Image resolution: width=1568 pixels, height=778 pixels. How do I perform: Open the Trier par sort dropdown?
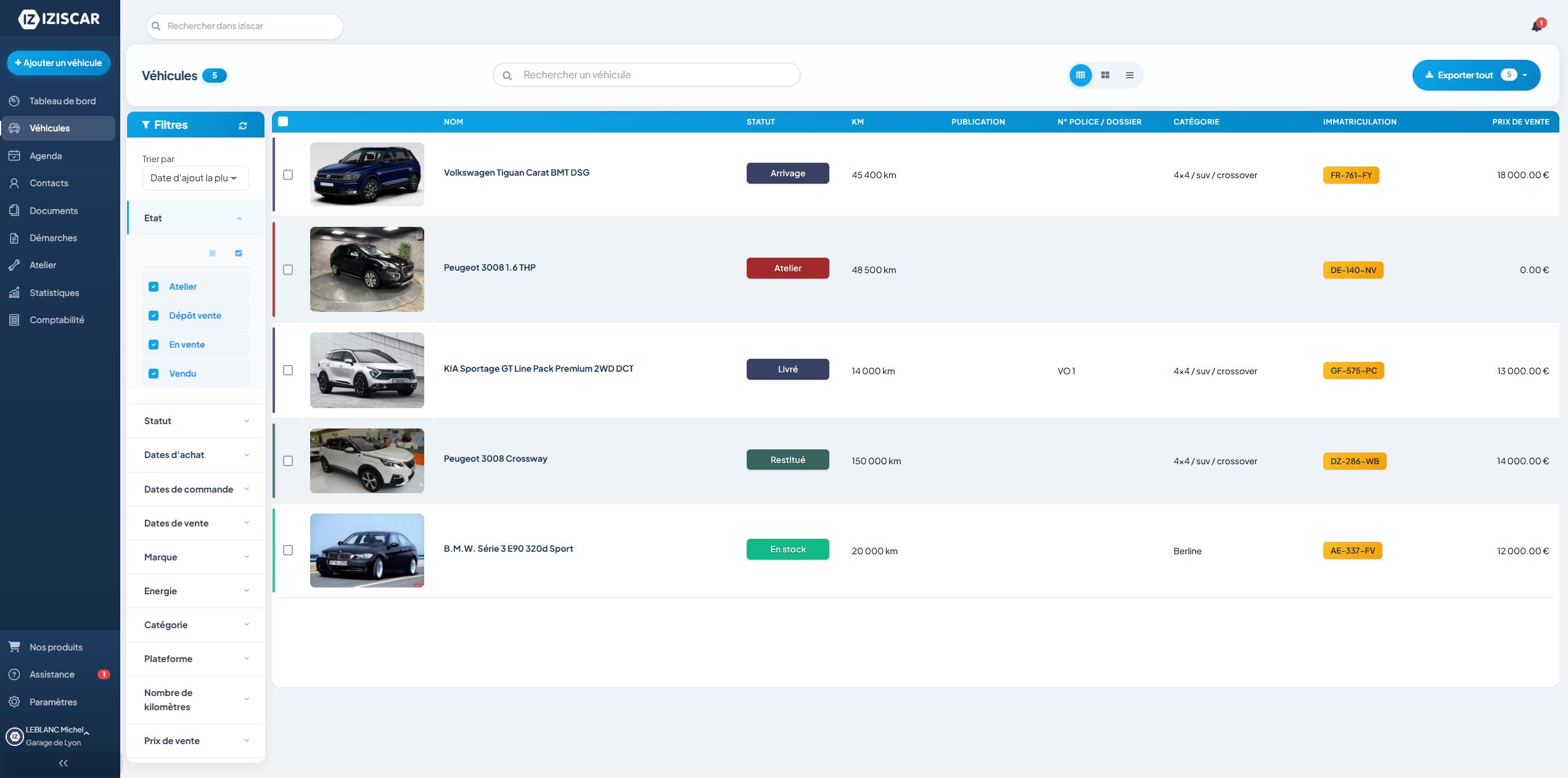[x=195, y=178]
